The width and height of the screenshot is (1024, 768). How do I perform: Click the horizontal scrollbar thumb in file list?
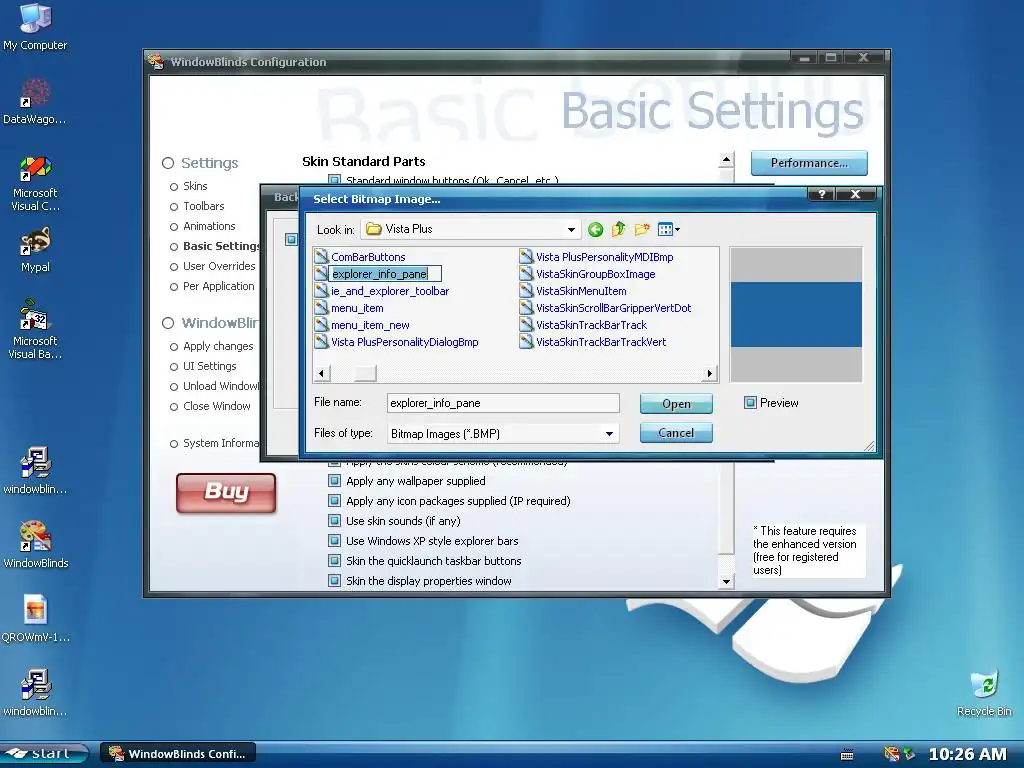click(x=365, y=374)
